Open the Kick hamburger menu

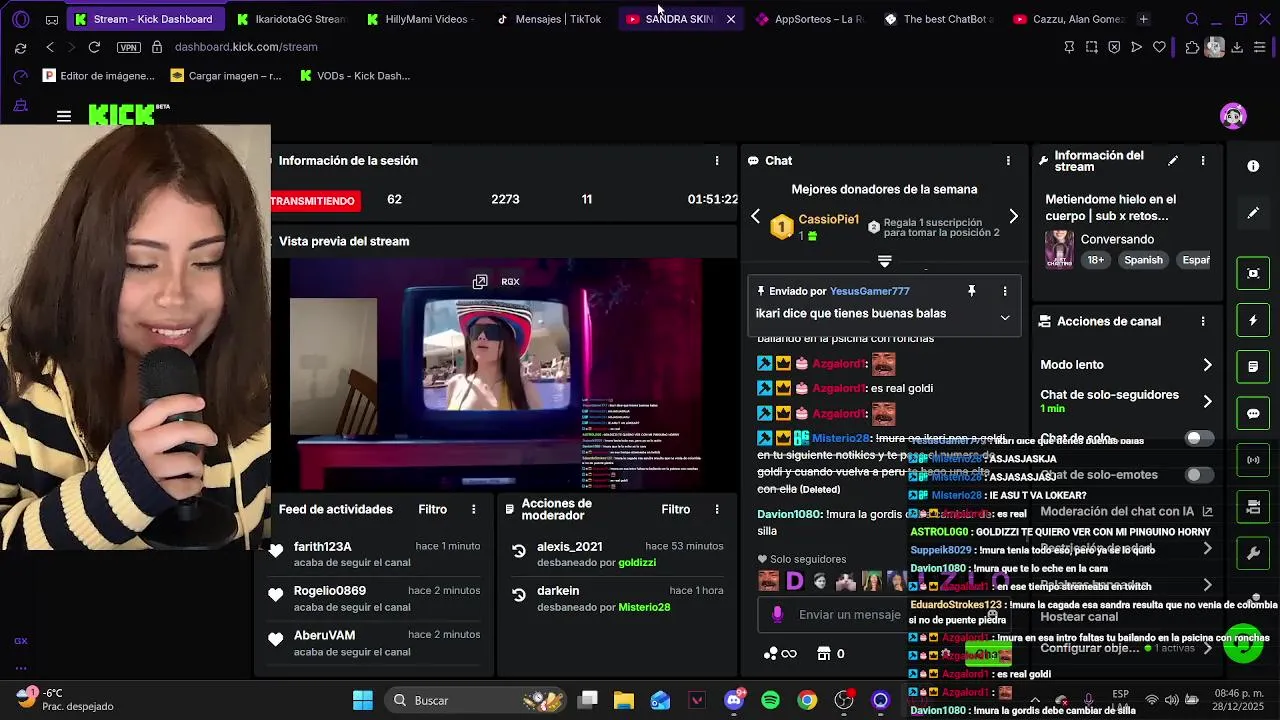point(64,117)
